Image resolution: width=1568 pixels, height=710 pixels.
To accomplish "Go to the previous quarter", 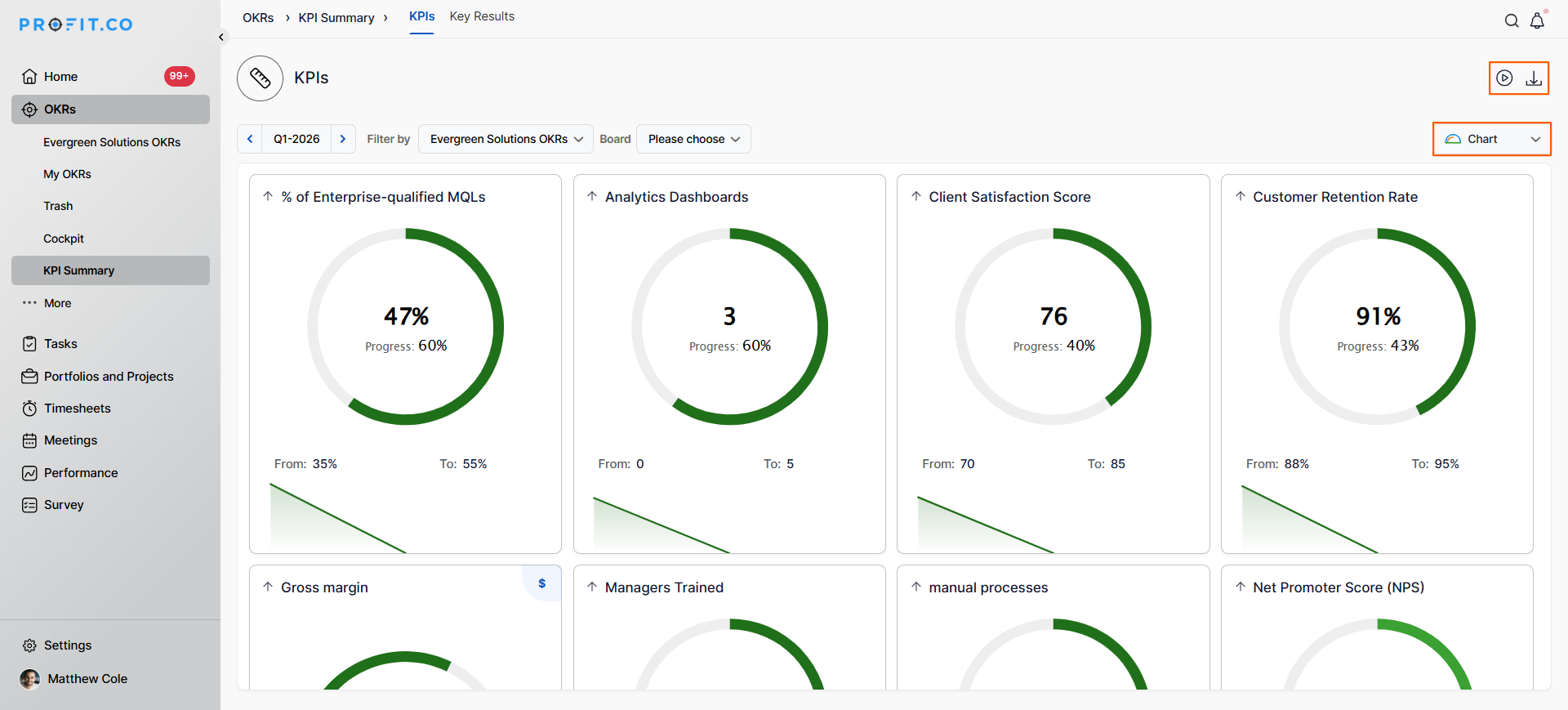I will tap(250, 139).
